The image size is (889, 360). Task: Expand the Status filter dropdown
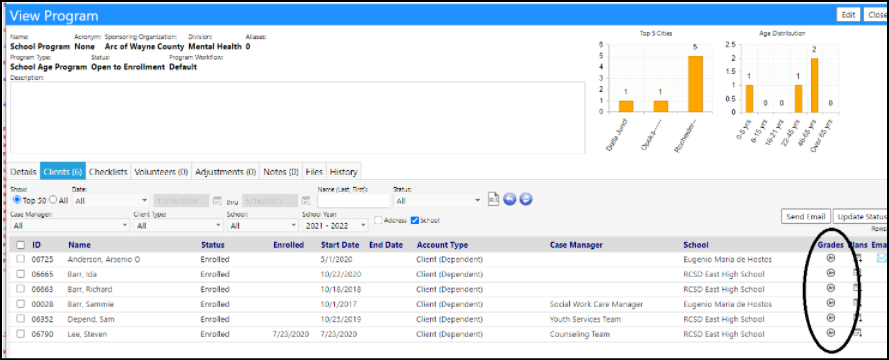(438, 201)
